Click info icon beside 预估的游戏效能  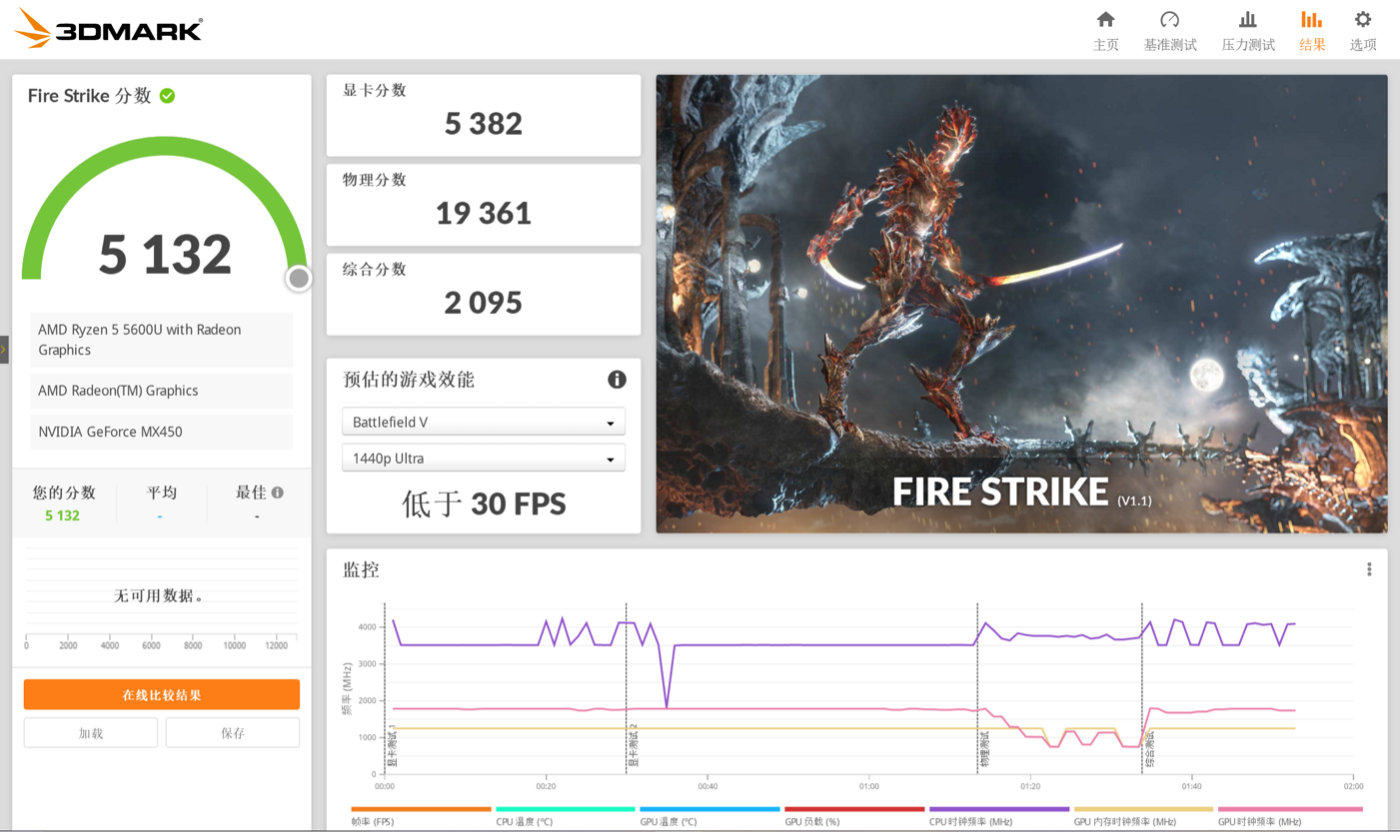(x=617, y=379)
